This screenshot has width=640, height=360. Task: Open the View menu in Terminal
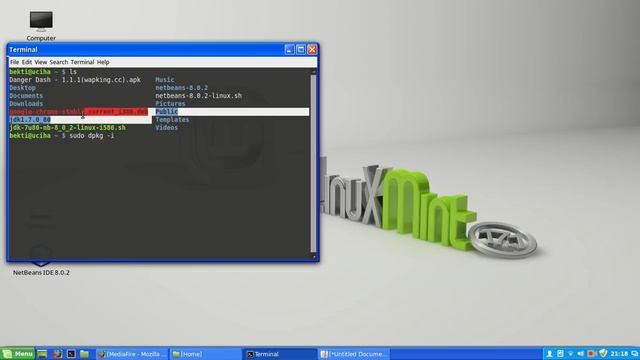tap(41, 62)
